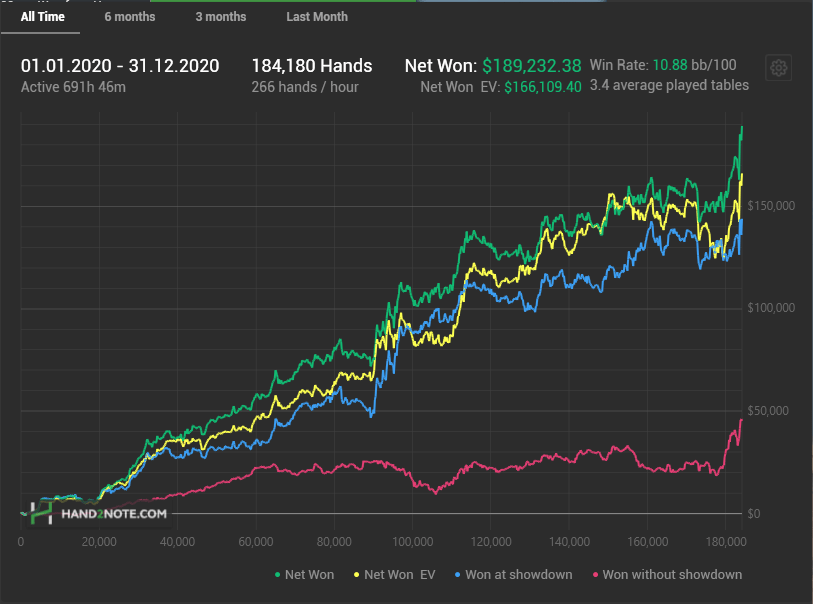The image size is (813, 604).
Task: Click the 20,000 hands x-axis label
Action: point(99,542)
